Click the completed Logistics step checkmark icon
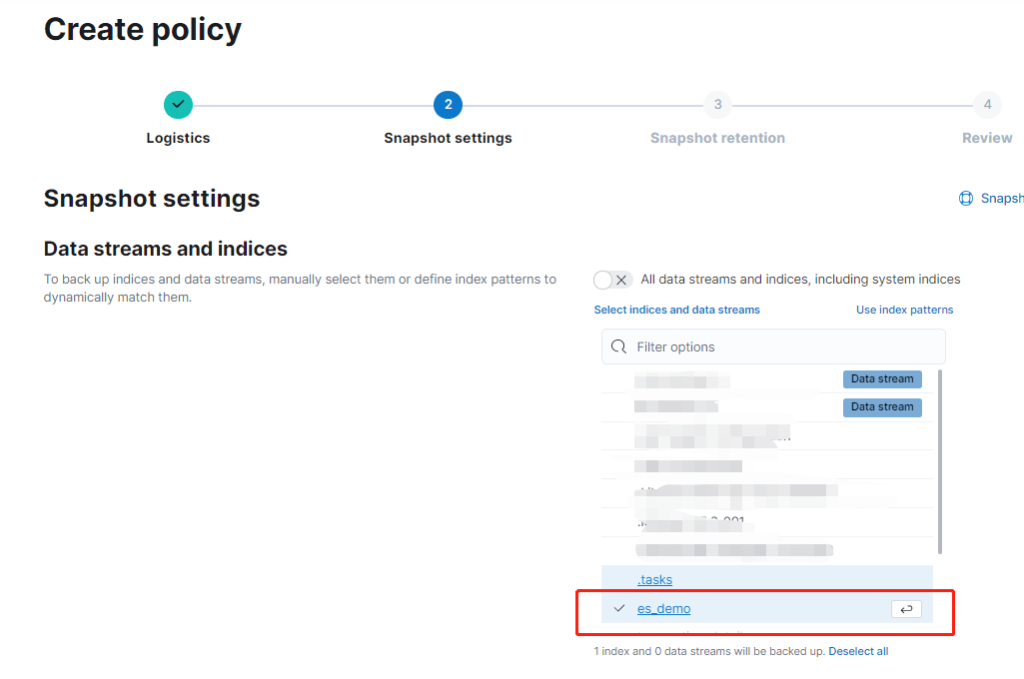The image size is (1024, 679). point(178,104)
